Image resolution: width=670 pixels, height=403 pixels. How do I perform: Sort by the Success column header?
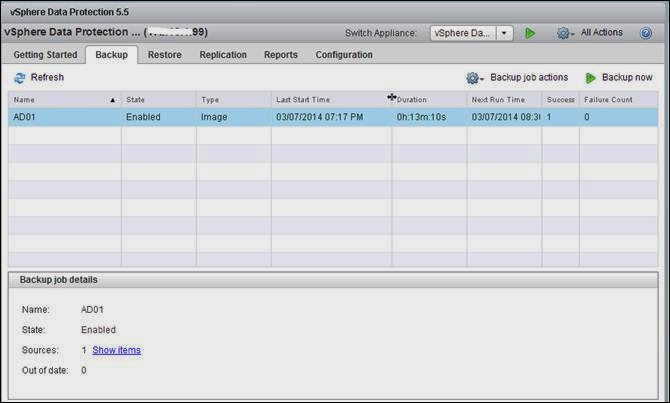coord(561,100)
